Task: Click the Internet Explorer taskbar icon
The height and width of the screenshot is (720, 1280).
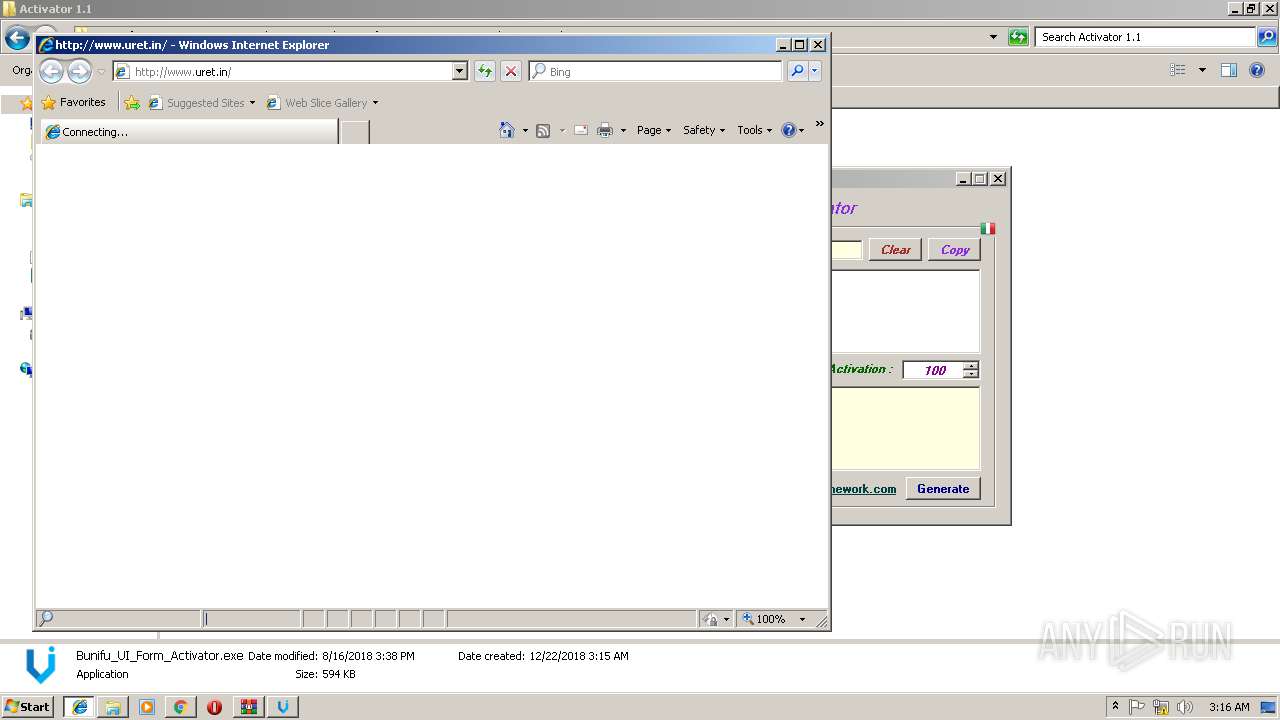Action: click(80, 707)
